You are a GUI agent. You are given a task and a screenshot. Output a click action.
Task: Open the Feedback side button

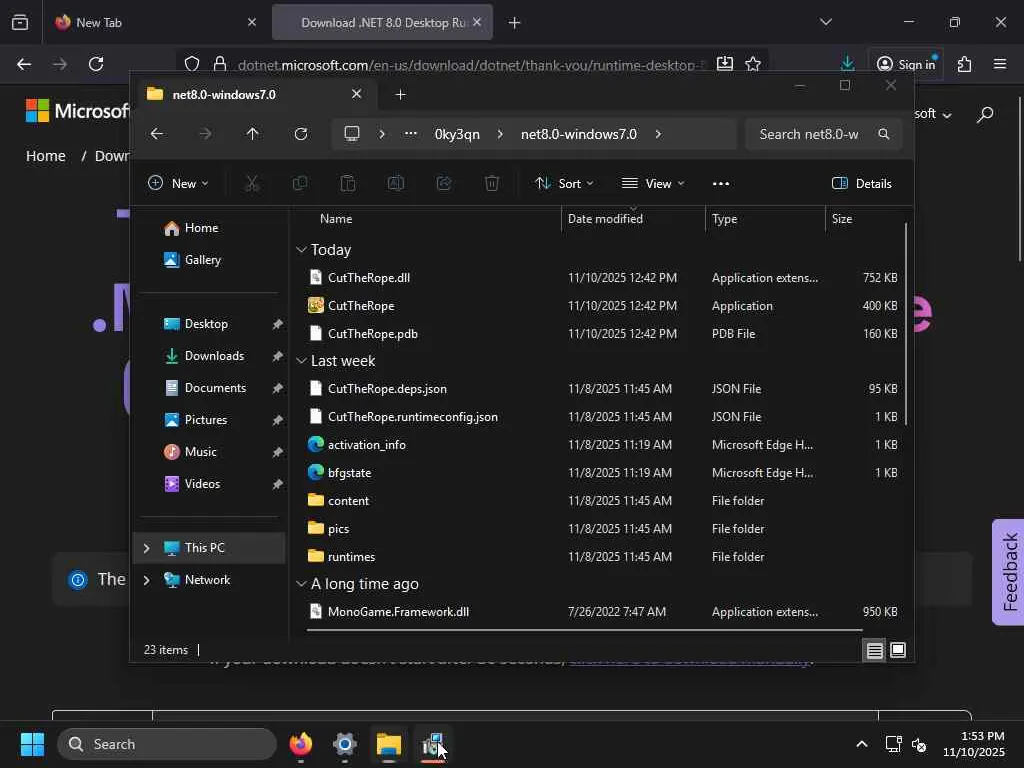click(x=1008, y=572)
